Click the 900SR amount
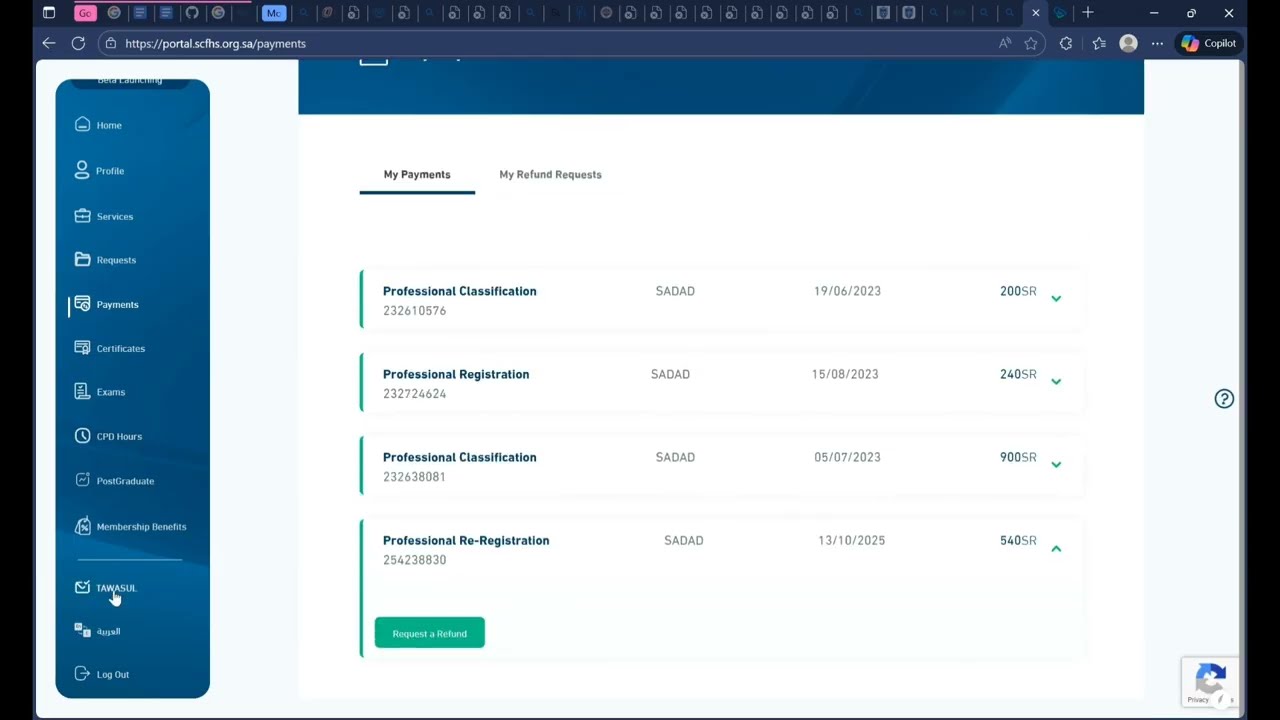 click(1018, 457)
